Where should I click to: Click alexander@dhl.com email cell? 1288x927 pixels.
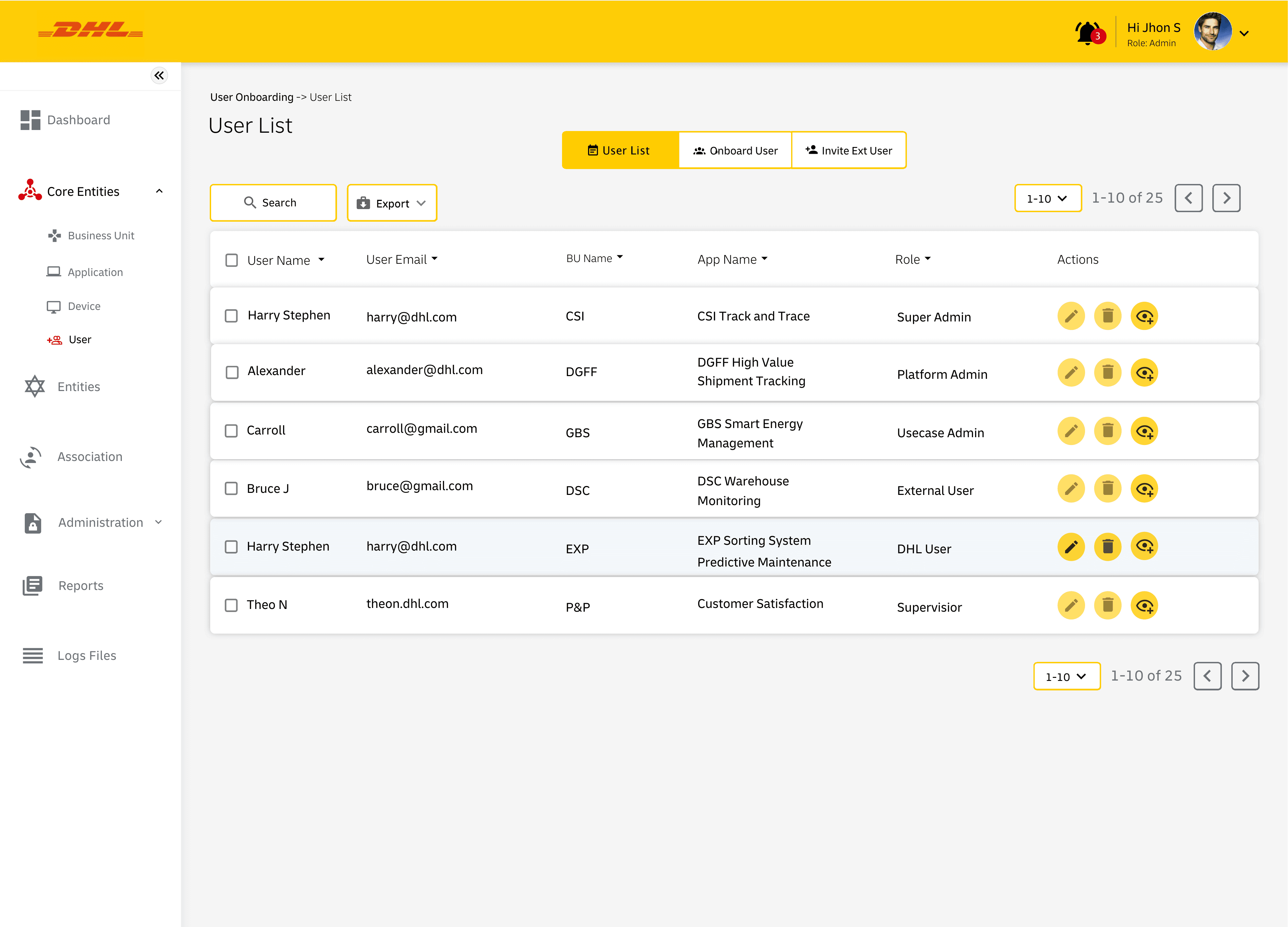[x=424, y=370]
